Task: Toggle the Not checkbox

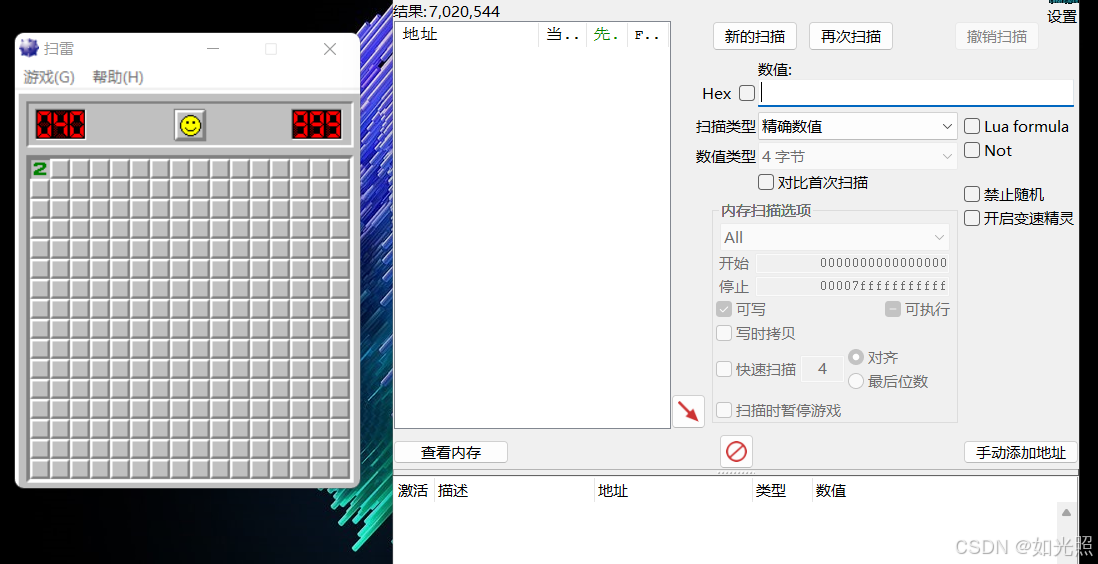Action: [x=972, y=151]
